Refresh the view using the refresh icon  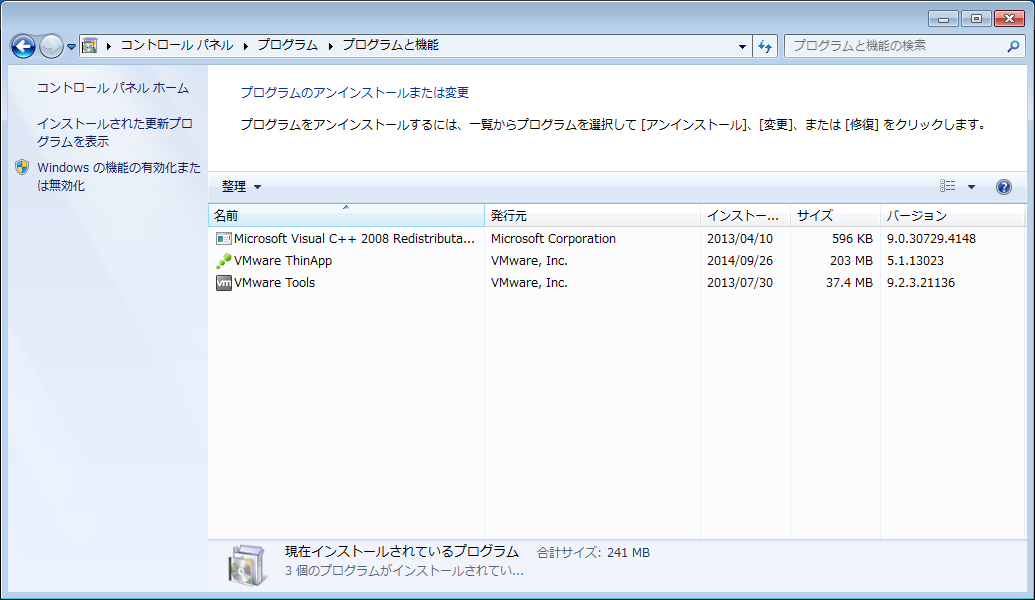pyautogui.click(x=765, y=46)
